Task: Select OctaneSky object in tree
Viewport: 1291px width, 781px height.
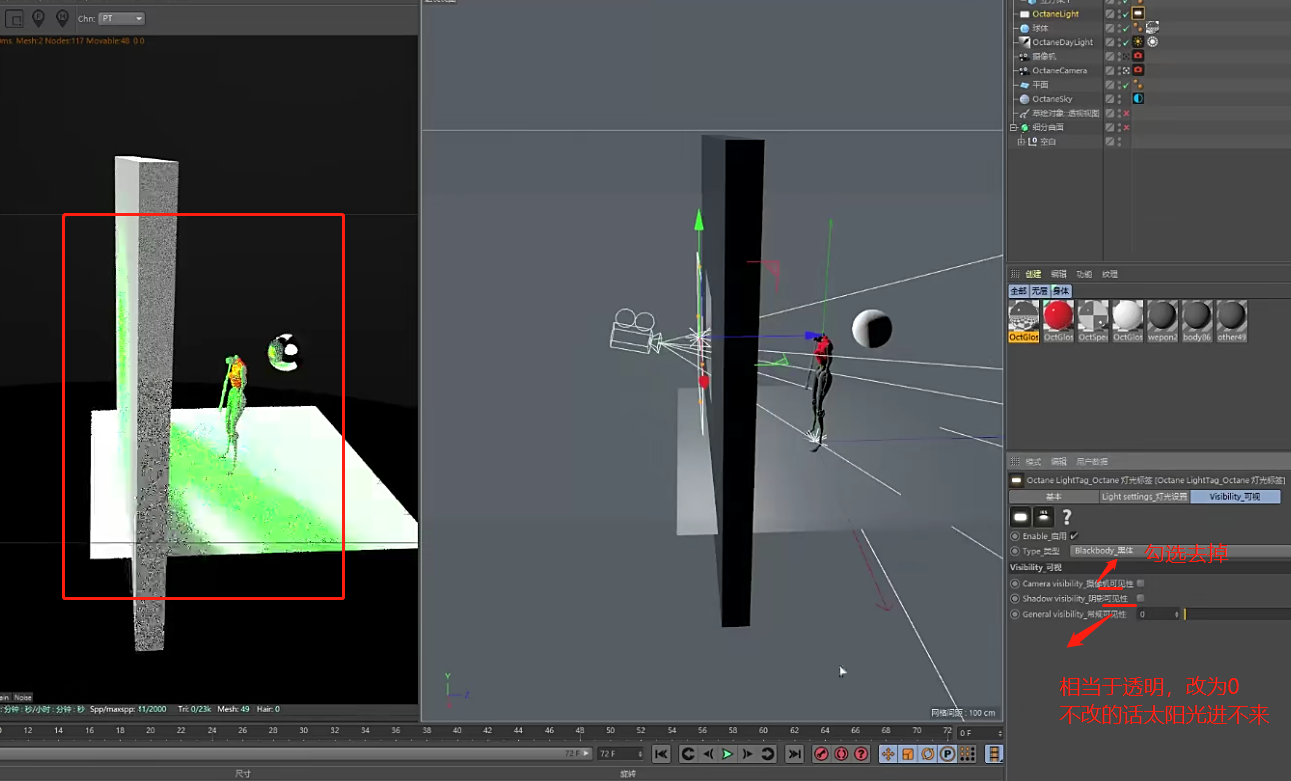Action: [1052, 99]
